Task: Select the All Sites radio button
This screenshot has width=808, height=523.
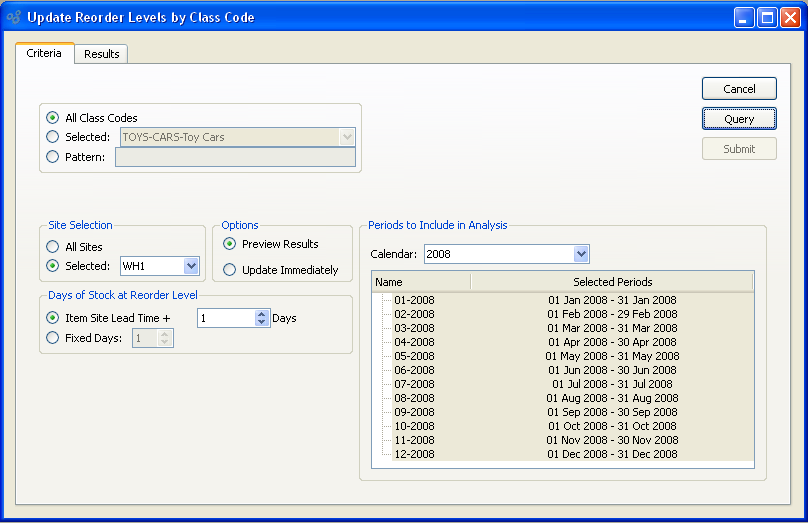Action: coord(53,247)
